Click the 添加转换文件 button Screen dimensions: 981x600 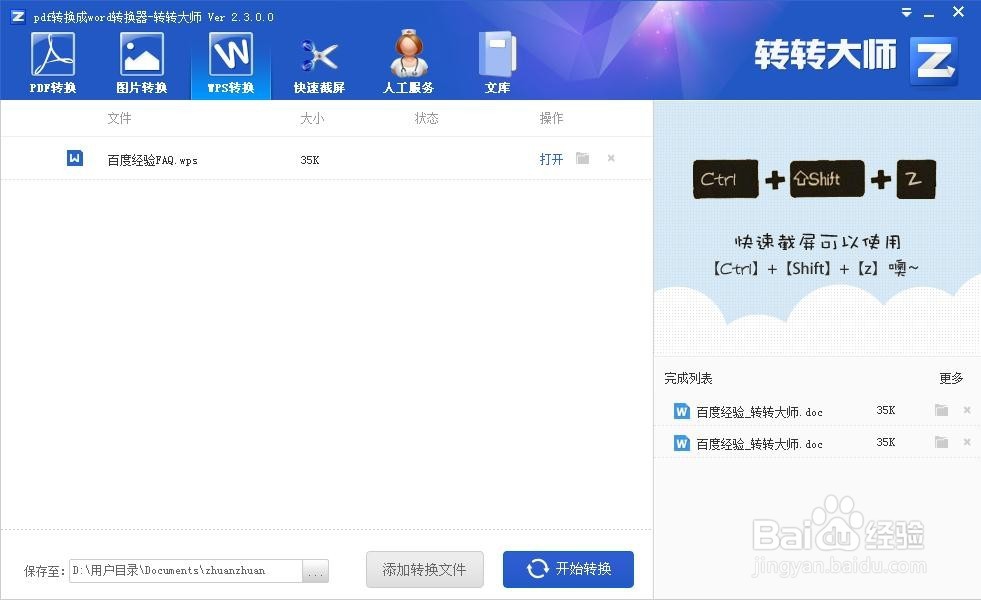[x=424, y=569]
